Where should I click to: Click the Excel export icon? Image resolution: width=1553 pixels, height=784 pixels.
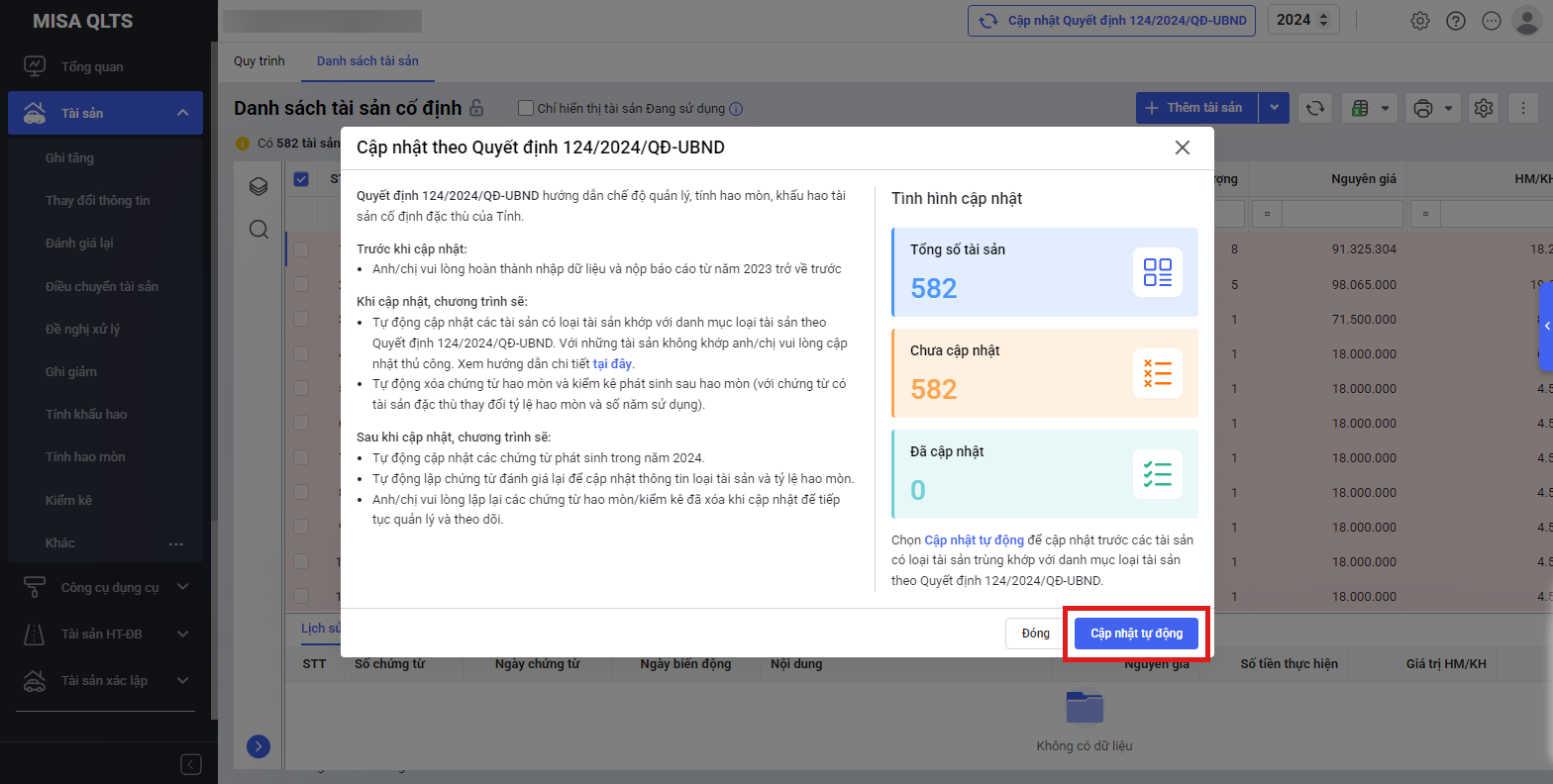click(x=1361, y=108)
